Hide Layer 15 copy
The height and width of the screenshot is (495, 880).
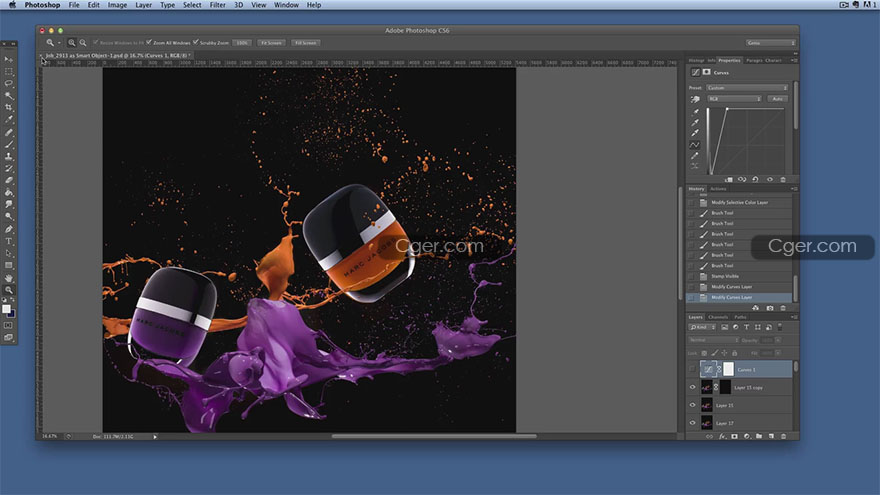tap(692, 387)
